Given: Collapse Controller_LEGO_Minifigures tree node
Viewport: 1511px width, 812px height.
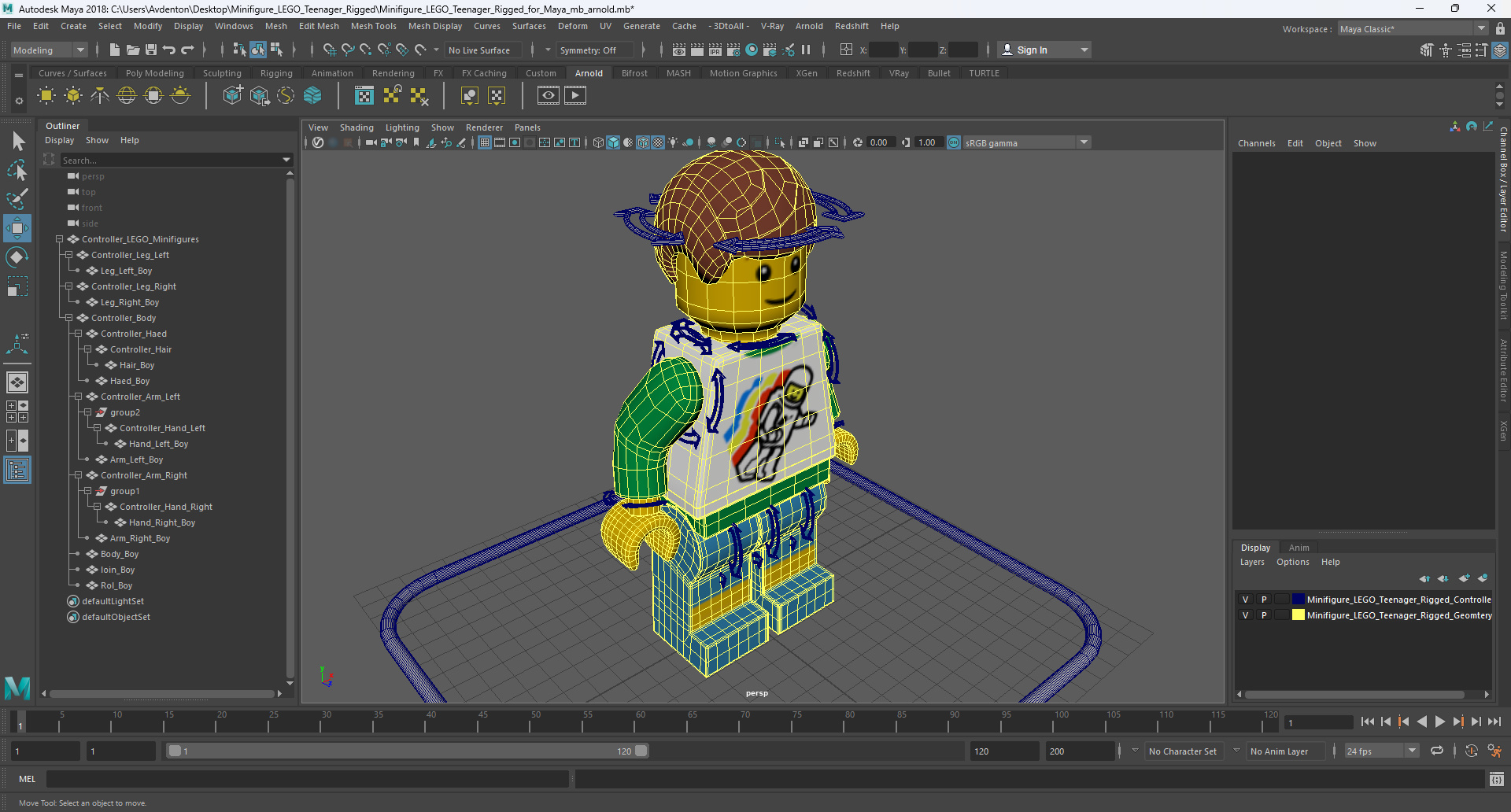Looking at the screenshot, I should click(x=59, y=239).
